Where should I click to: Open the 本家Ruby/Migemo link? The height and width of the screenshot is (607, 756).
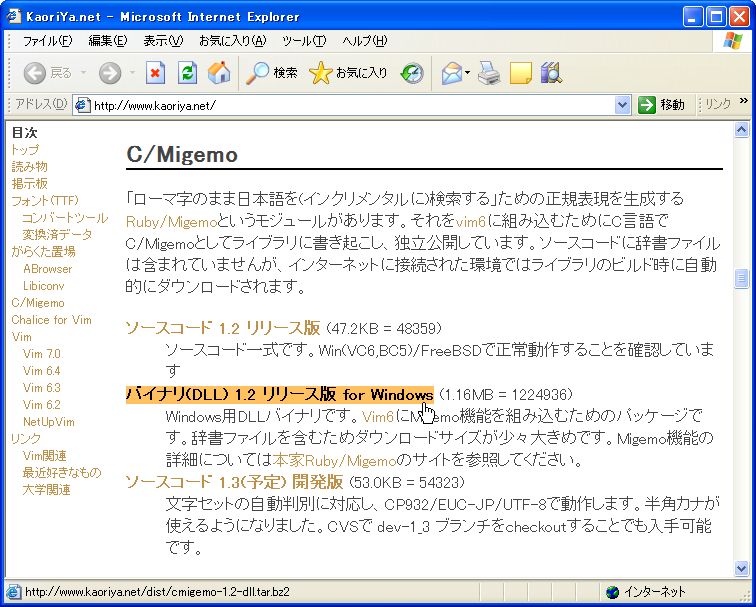coord(334,460)
